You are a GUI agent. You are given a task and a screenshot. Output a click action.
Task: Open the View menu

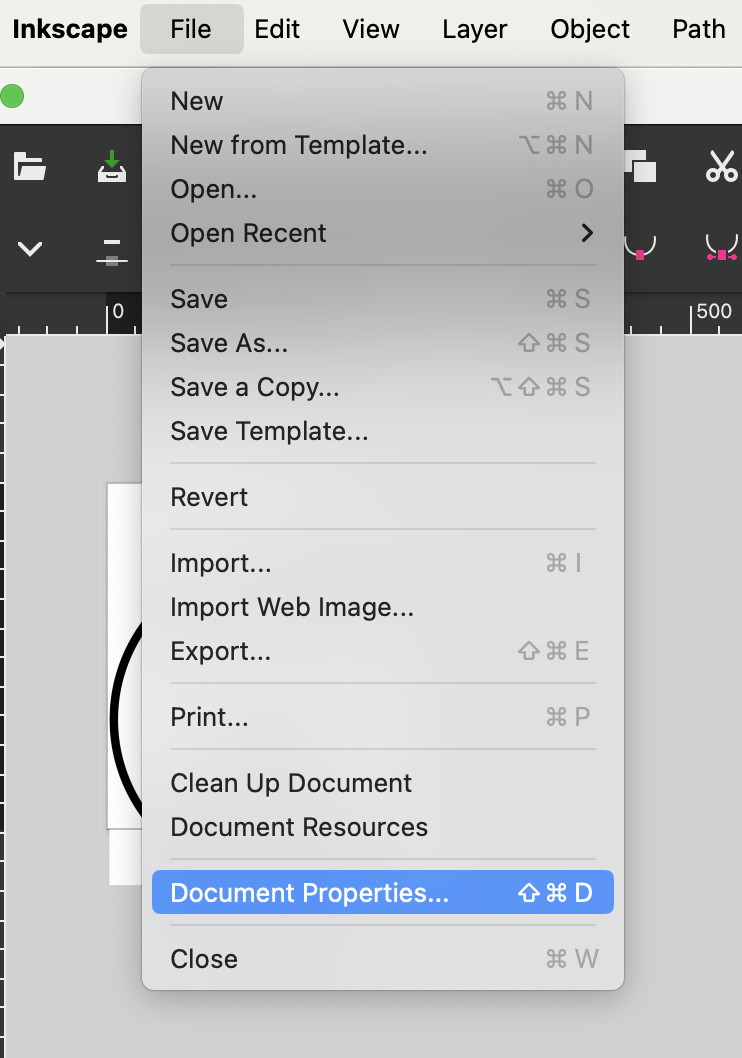(371, 29)
